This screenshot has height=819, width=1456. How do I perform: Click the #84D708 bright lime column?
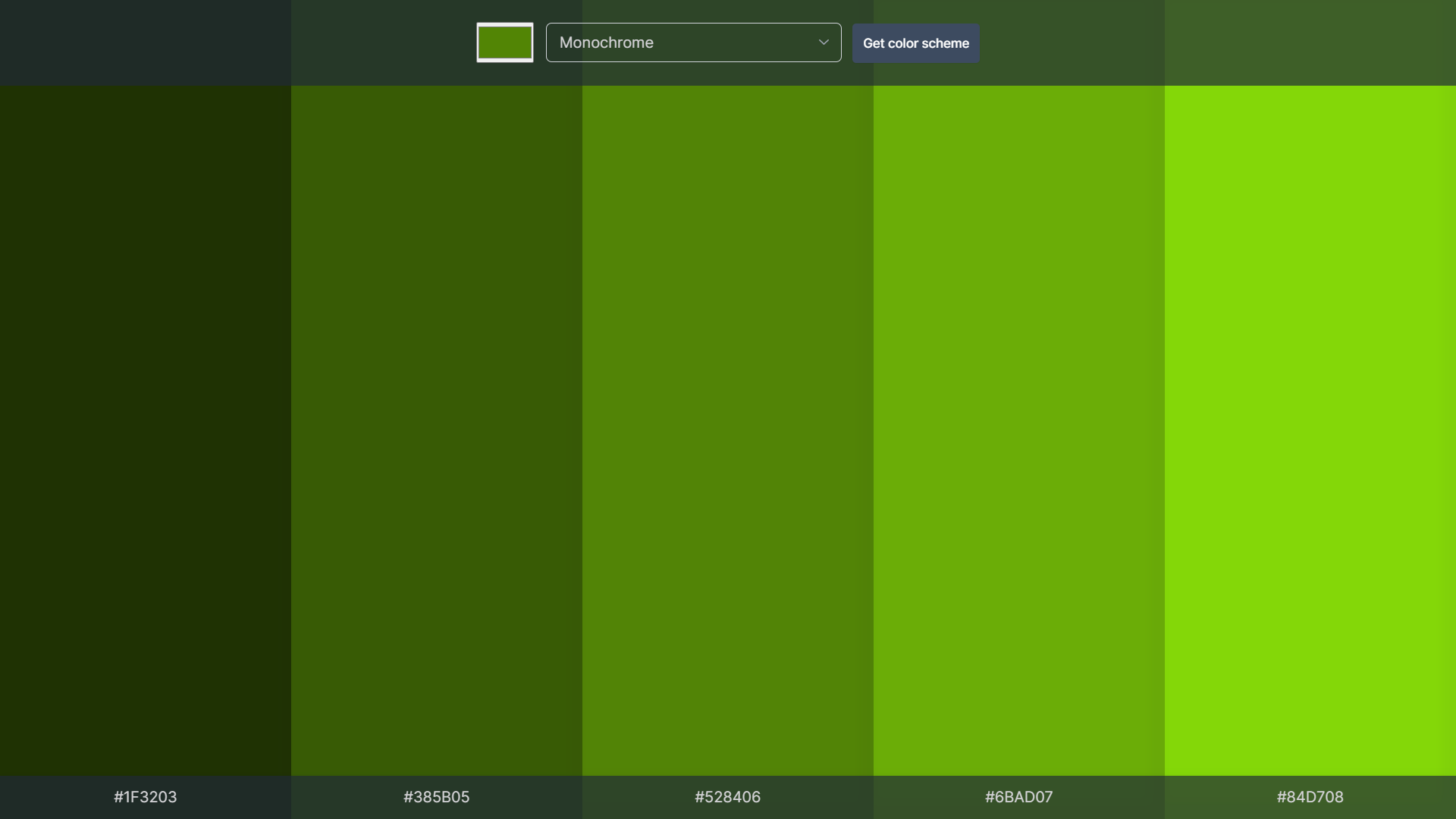pyautogui.click(x=1310, y=430)
